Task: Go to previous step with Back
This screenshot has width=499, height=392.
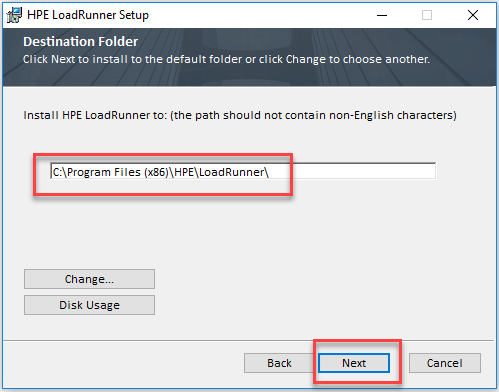Action: [x=279, y=363]
